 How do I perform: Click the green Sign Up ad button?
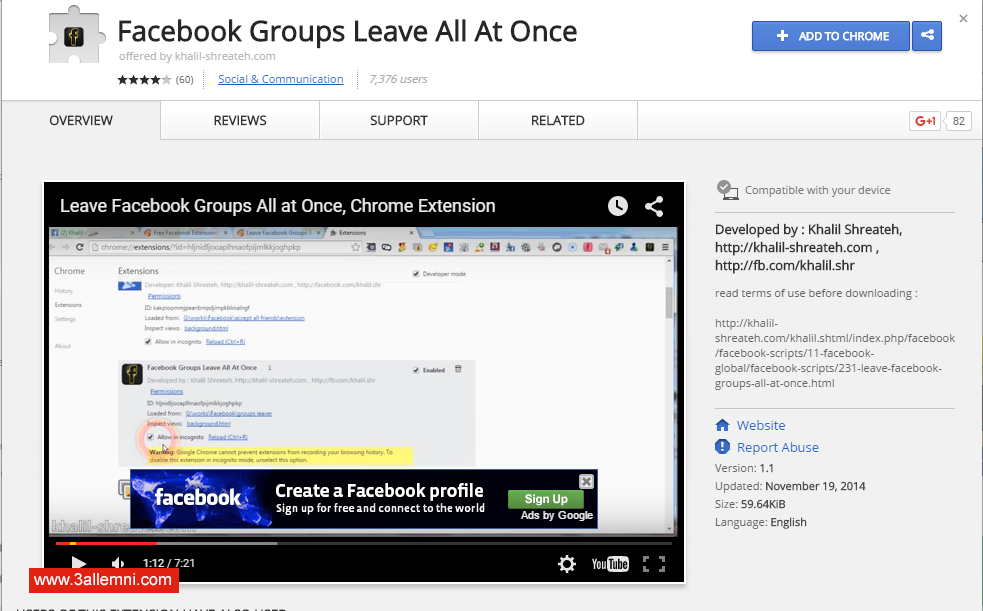point(546,499)
